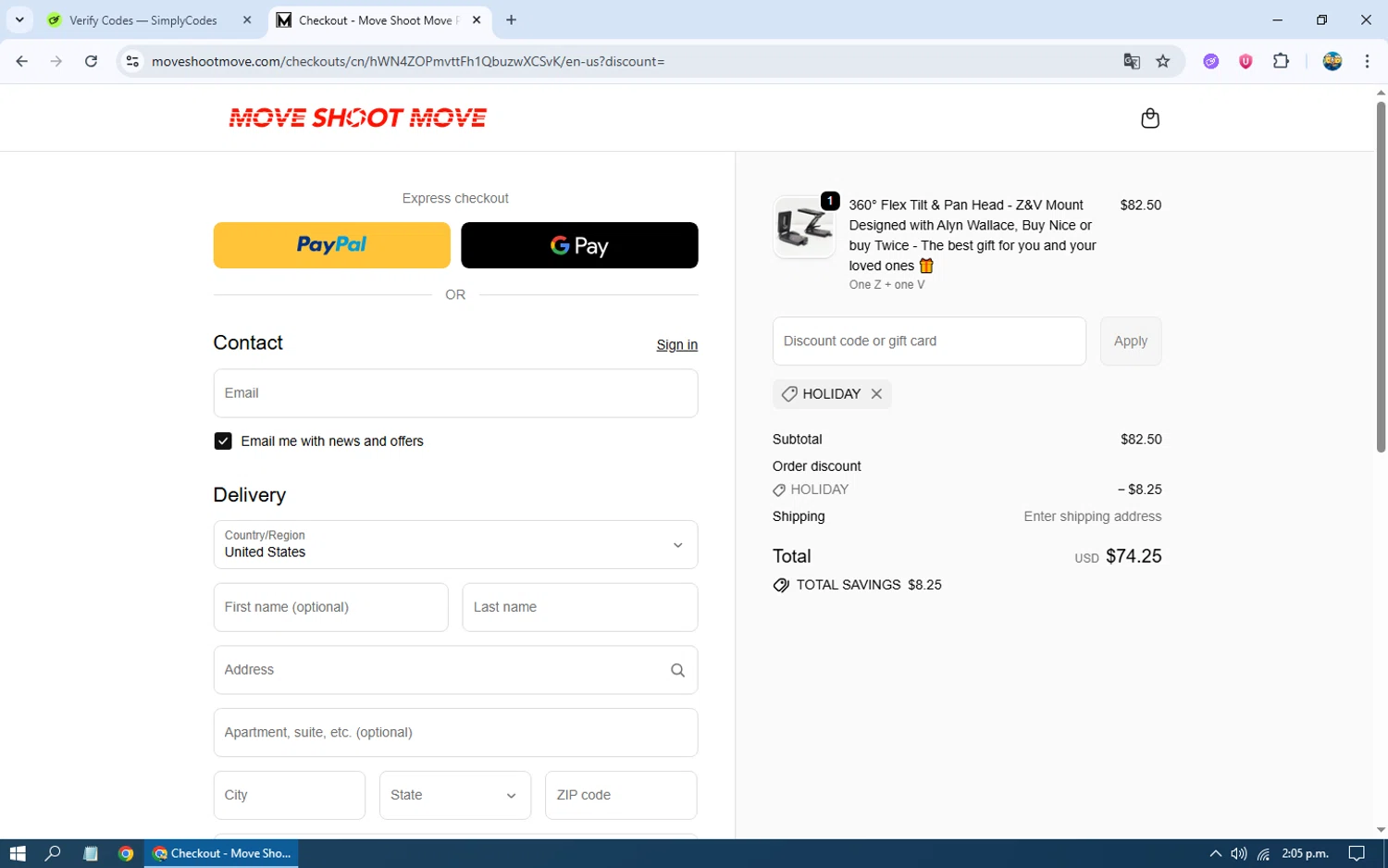Viewport: 1388px width, 868px height.
Task: Click the One Z + one V variant text
Action: 886,285
